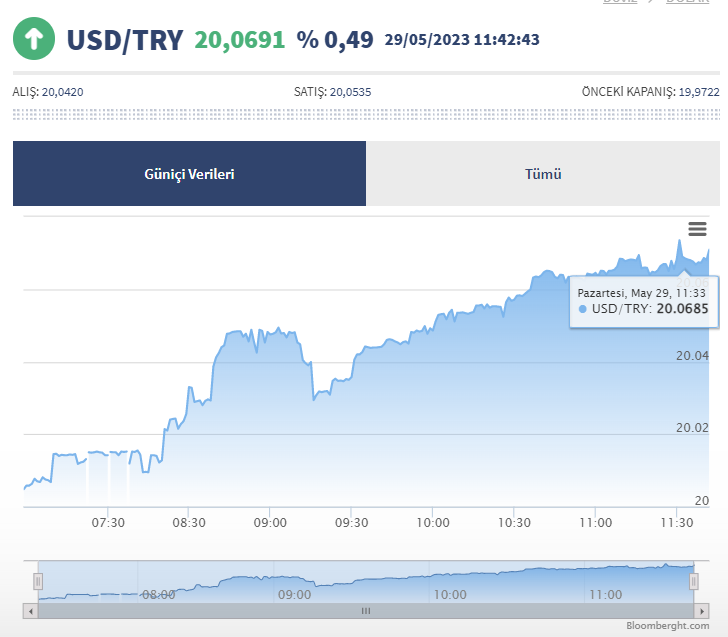728x637 pixels.
Task: Click the tooltip value 20.0685
Action: (x=682, y=309)
